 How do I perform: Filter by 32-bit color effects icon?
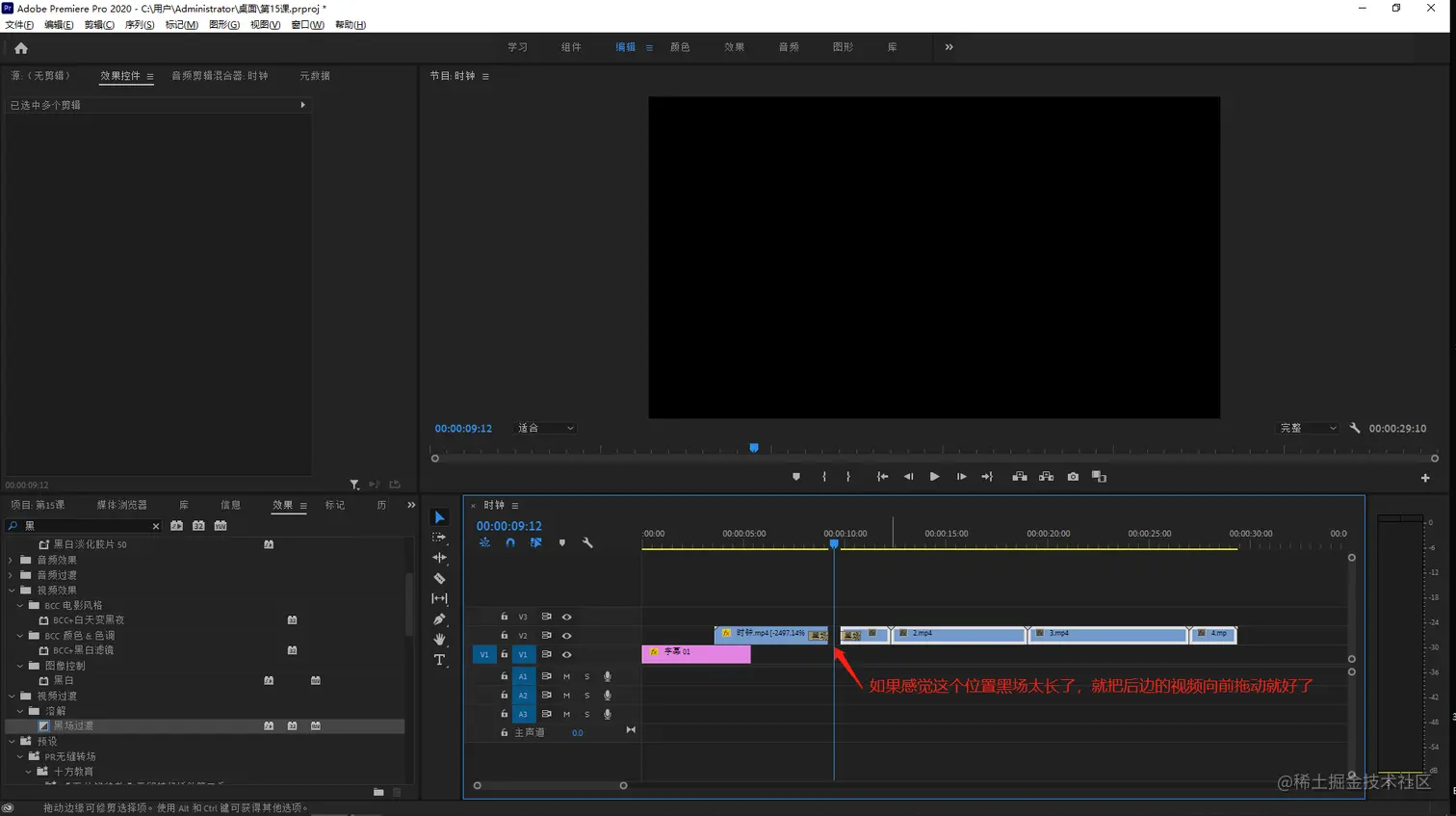point(198,526)
